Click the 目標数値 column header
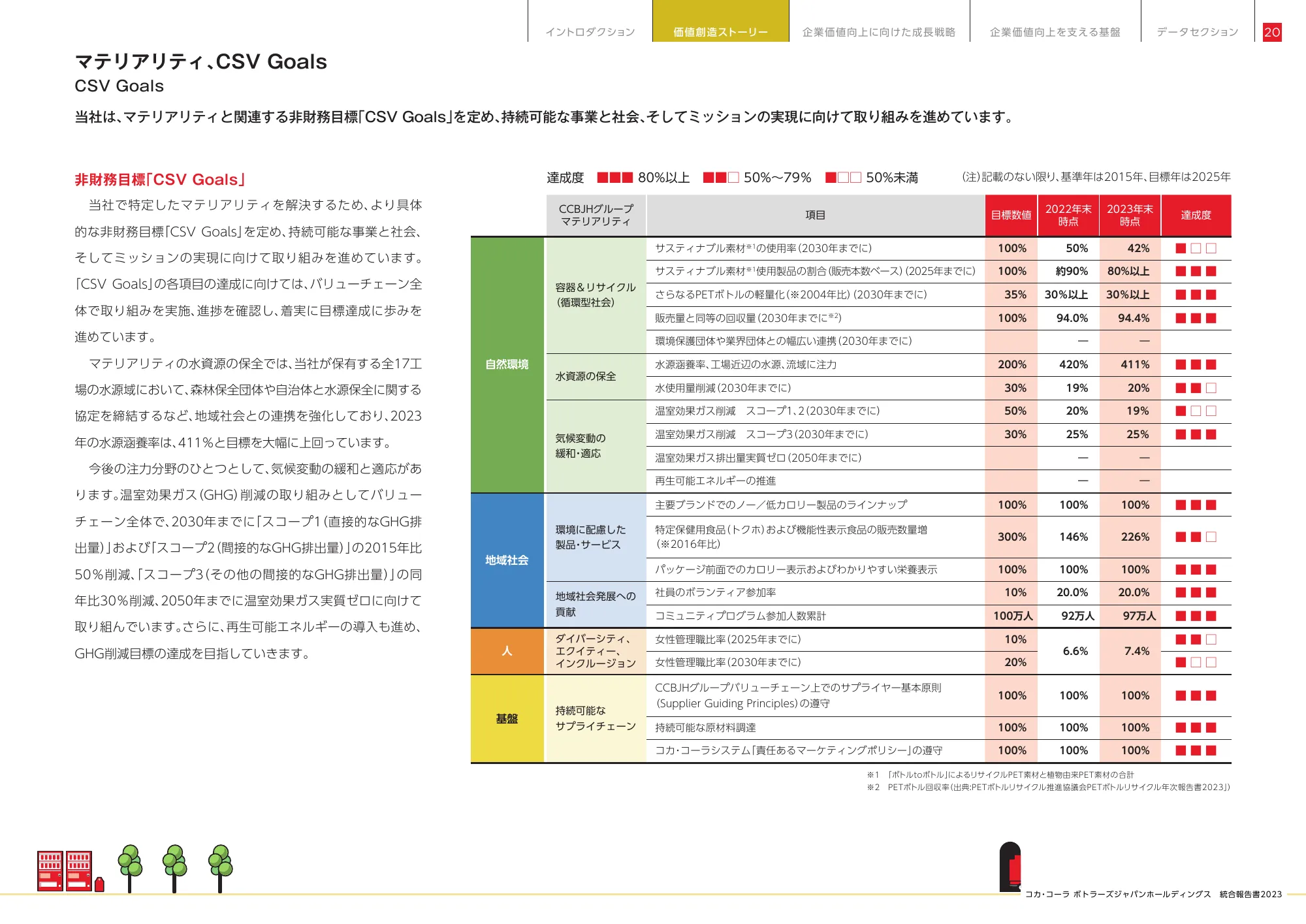The height and width of the screenshot is (924, 1306). 1011,215
